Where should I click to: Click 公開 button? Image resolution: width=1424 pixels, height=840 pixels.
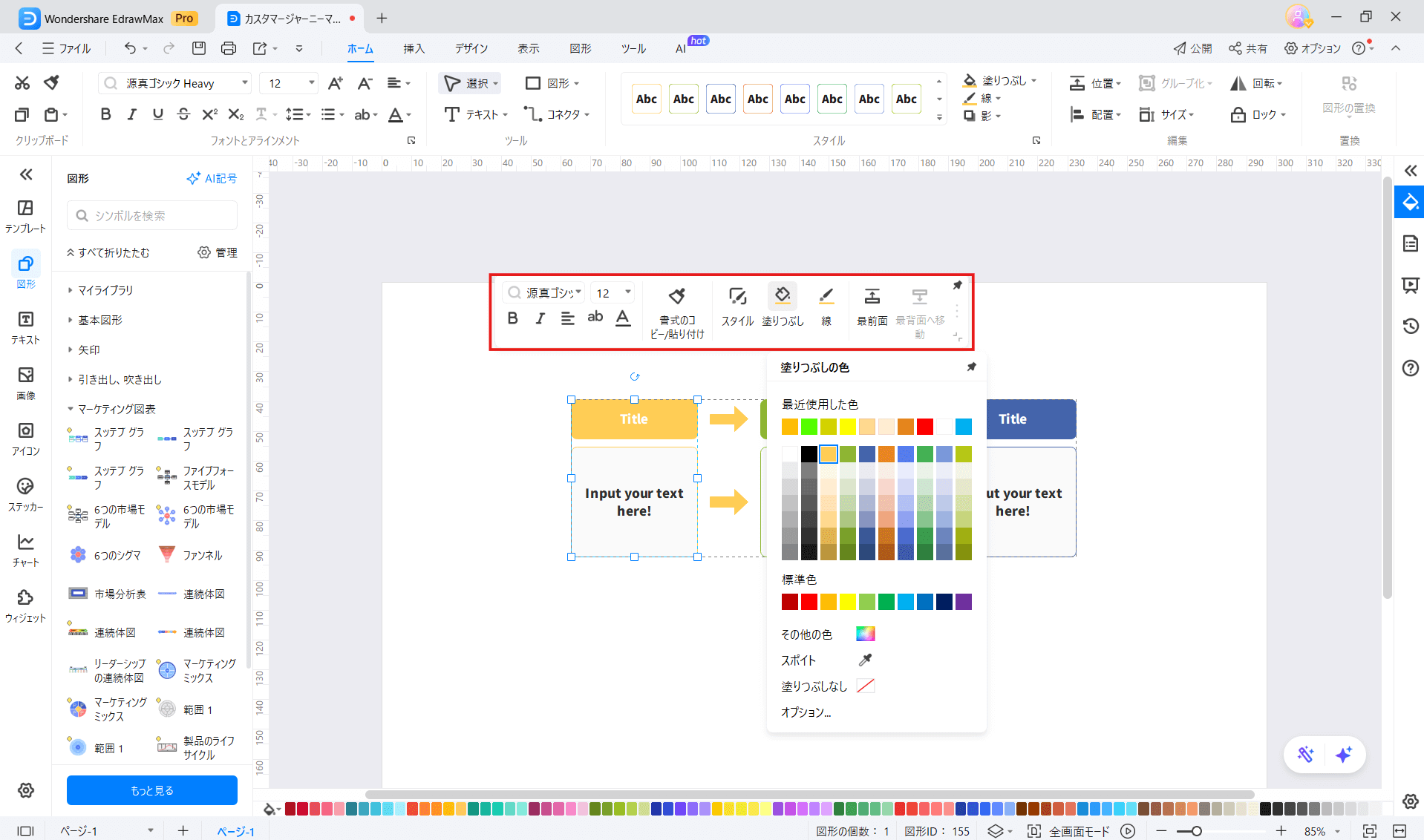point(1192,48)
